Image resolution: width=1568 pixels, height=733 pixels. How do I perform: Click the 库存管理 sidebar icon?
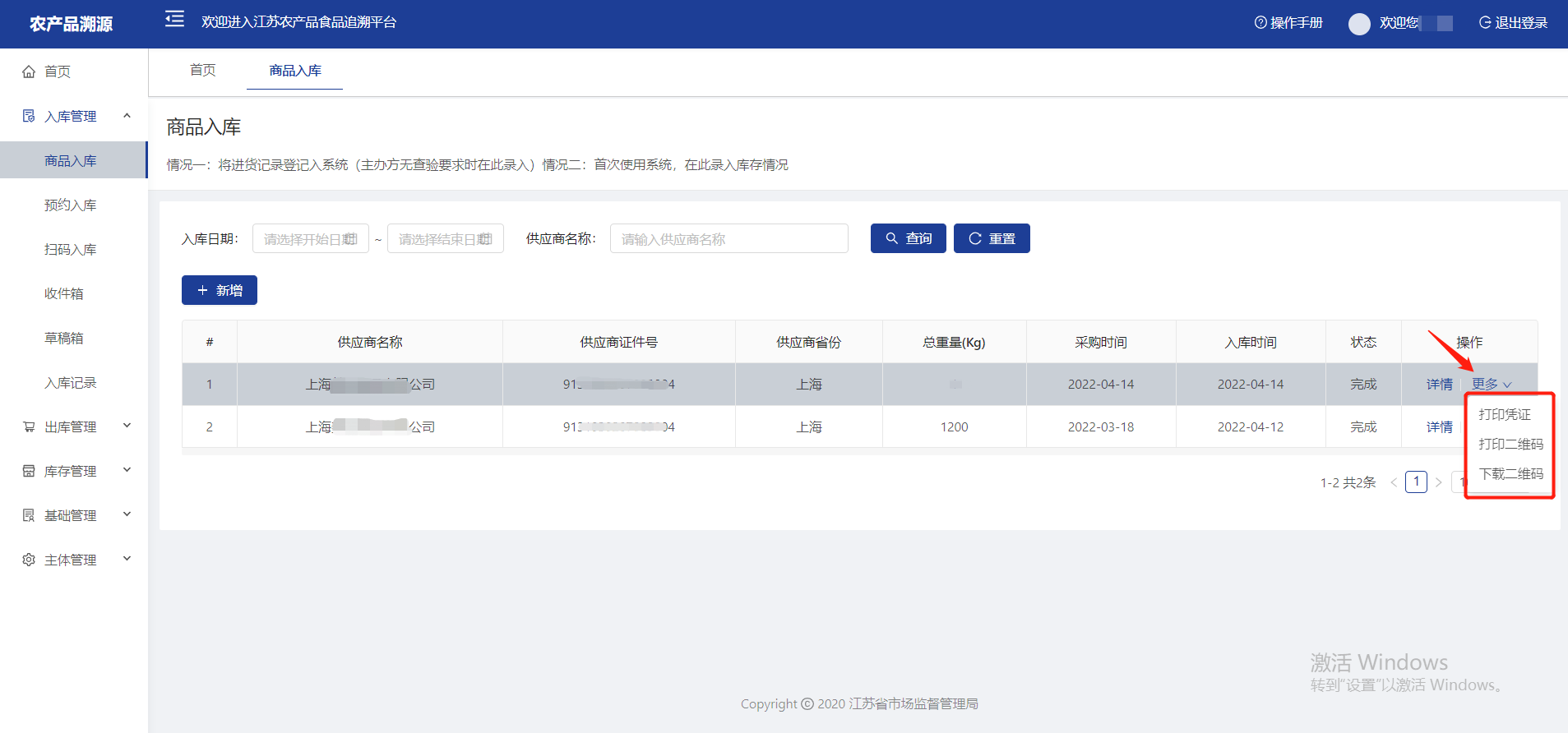(29, 471)
